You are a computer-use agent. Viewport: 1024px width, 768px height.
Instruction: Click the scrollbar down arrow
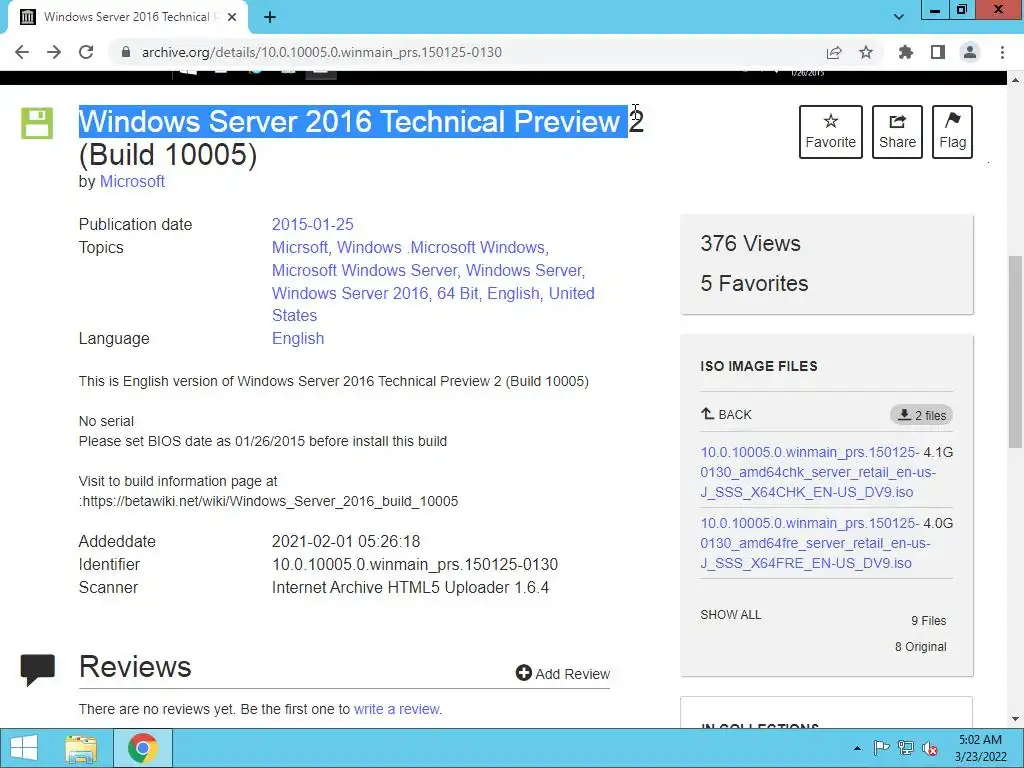[x=1015, y=719]
